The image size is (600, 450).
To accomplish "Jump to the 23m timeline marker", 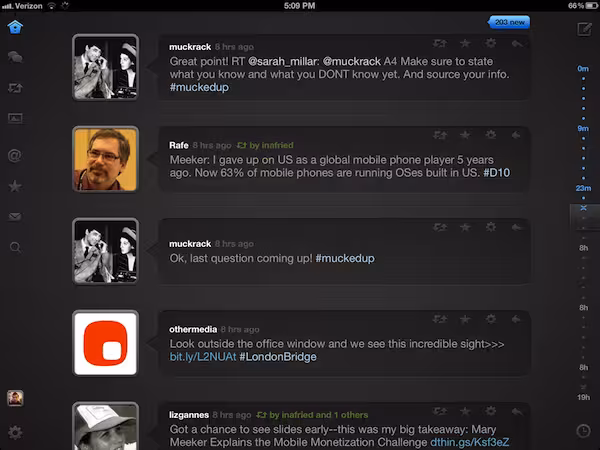I will 583,188.
